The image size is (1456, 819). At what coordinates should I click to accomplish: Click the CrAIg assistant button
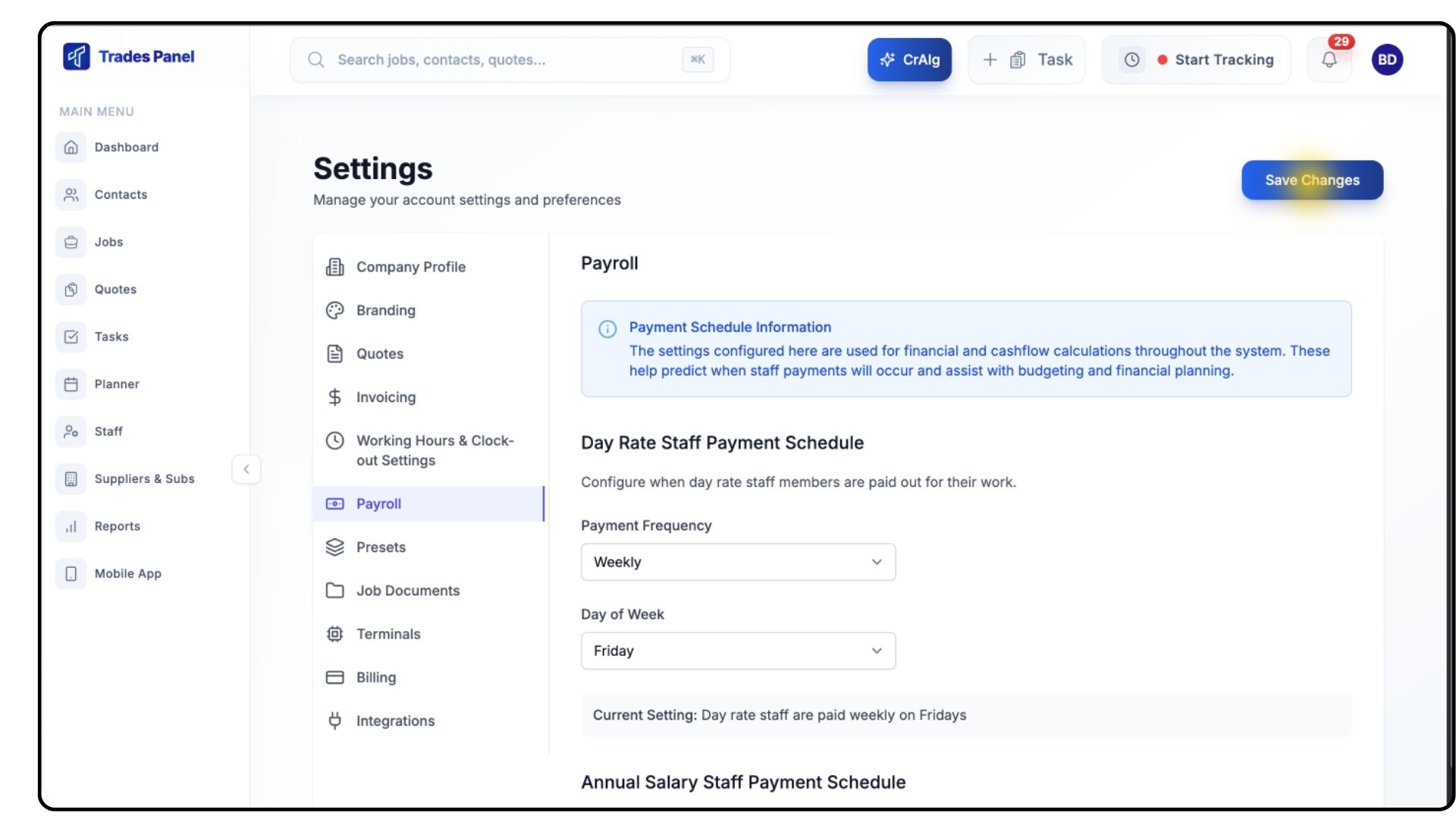[909, 60]
